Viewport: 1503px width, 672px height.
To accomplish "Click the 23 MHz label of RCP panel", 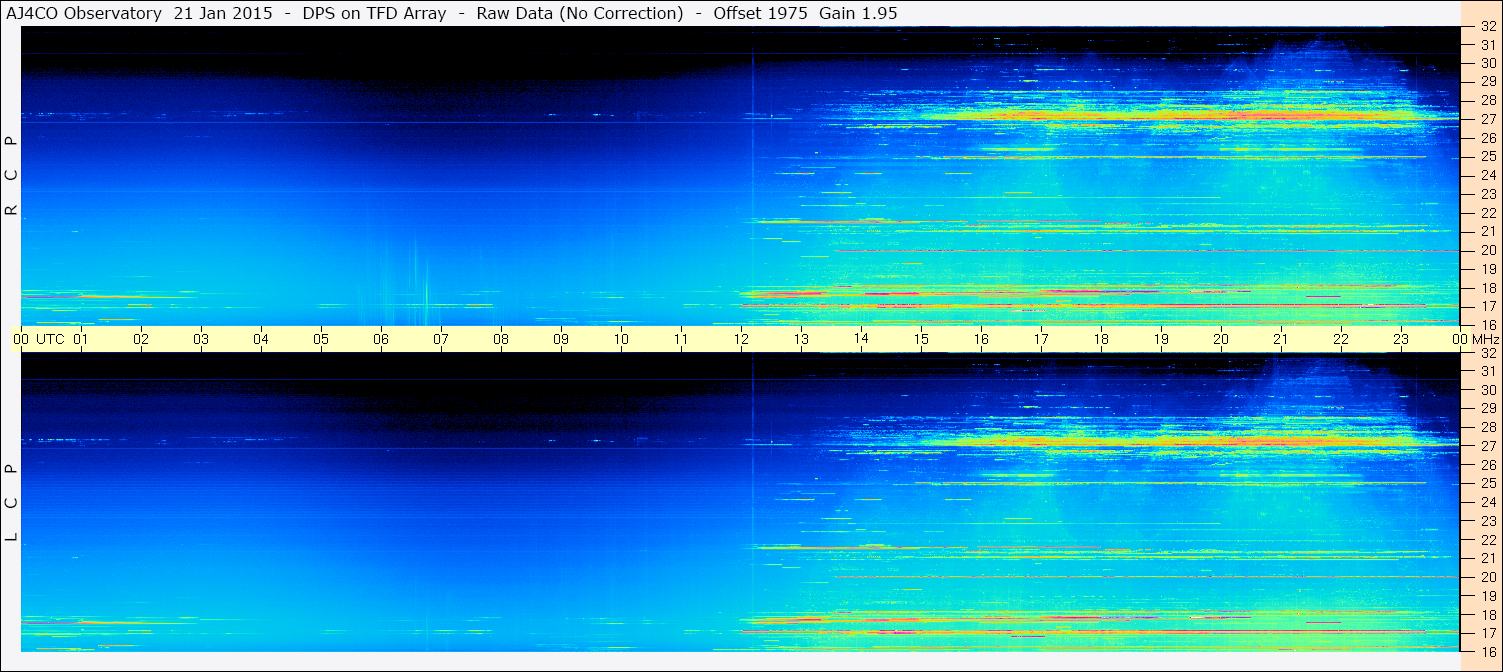I will point(1488,194).
